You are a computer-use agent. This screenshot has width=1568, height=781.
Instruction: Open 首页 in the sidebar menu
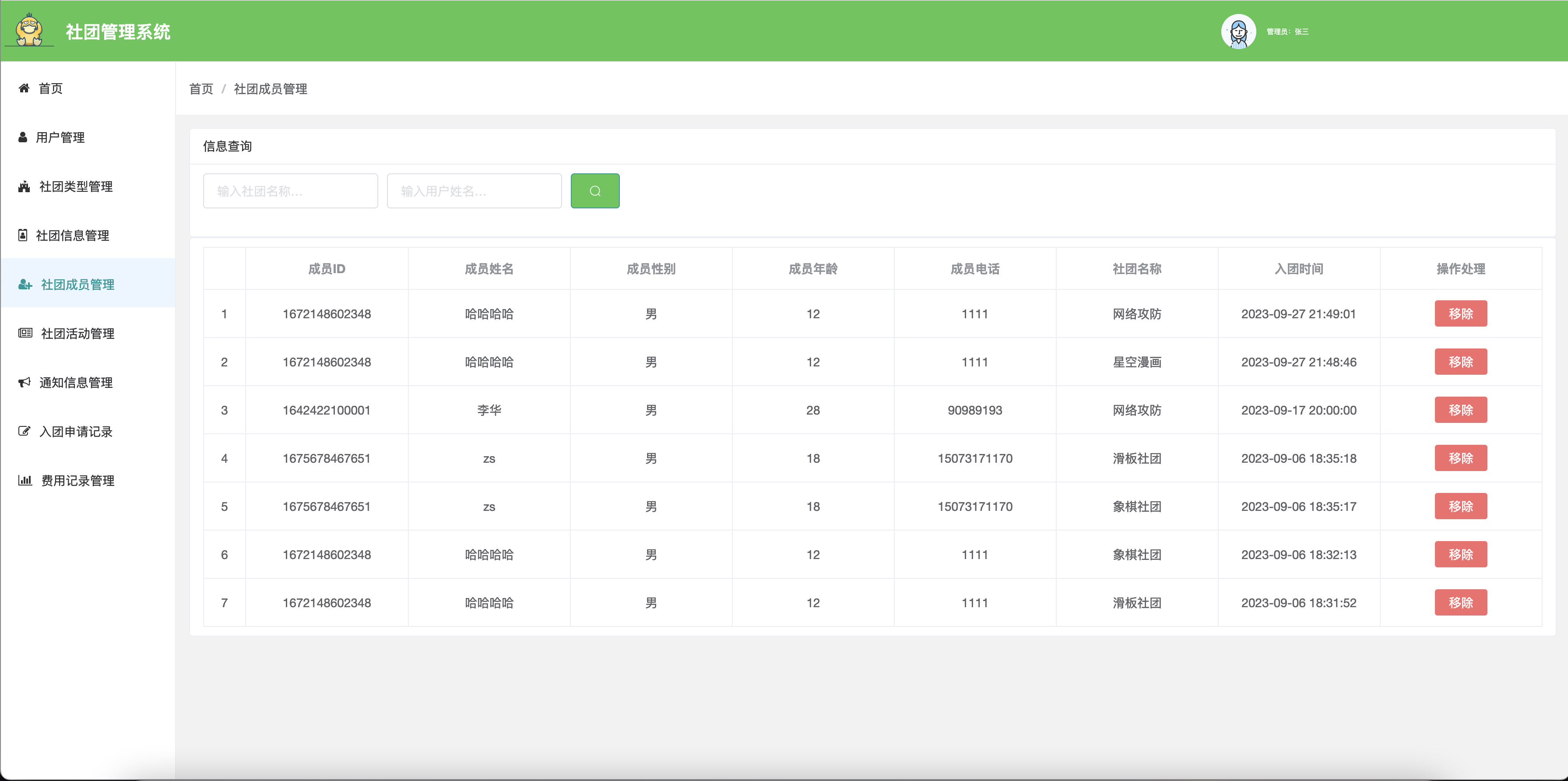(88, 88)
